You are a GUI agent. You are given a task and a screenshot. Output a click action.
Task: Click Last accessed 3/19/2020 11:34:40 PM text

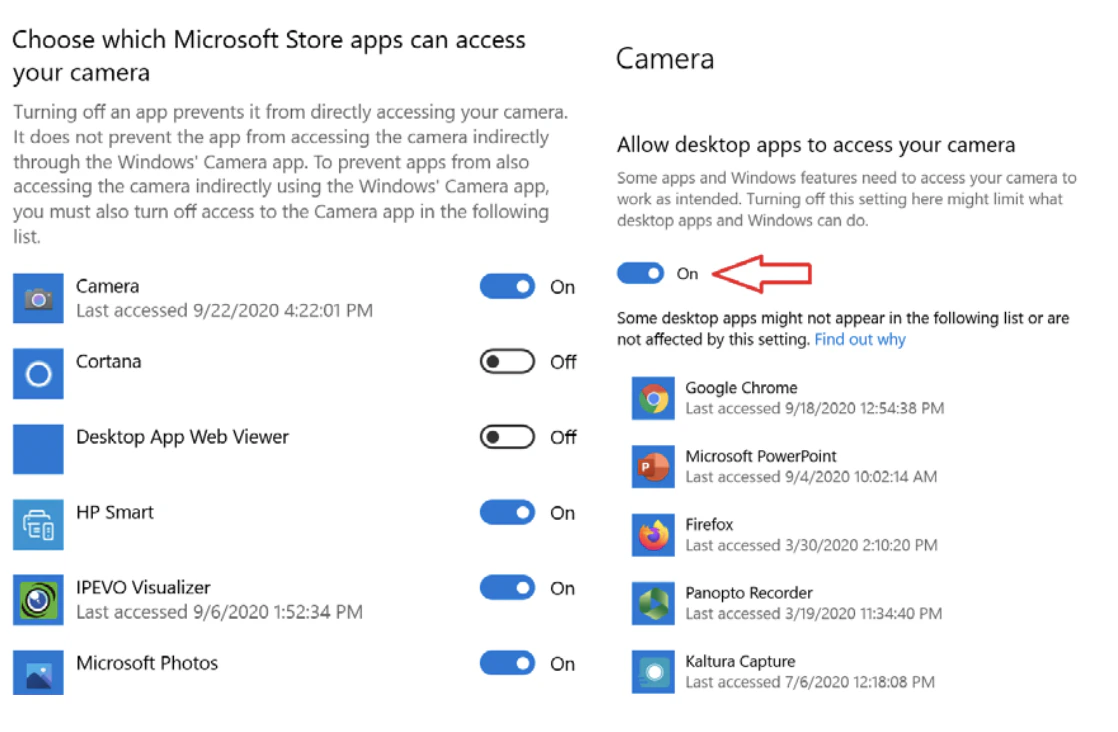814,614
